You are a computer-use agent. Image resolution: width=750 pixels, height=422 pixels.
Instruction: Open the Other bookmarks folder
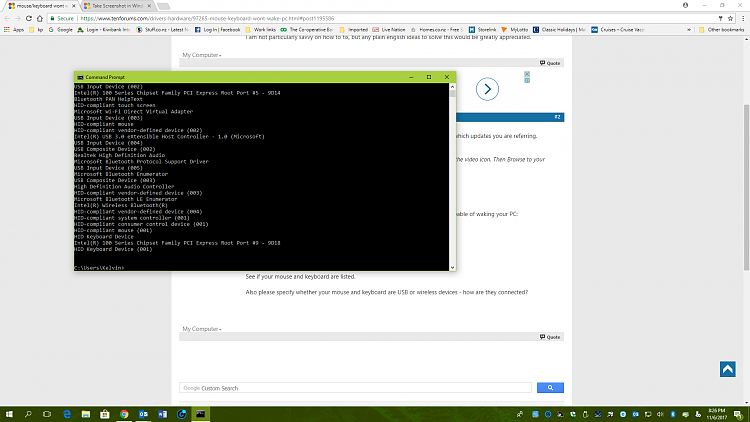(x=724, y=30)
